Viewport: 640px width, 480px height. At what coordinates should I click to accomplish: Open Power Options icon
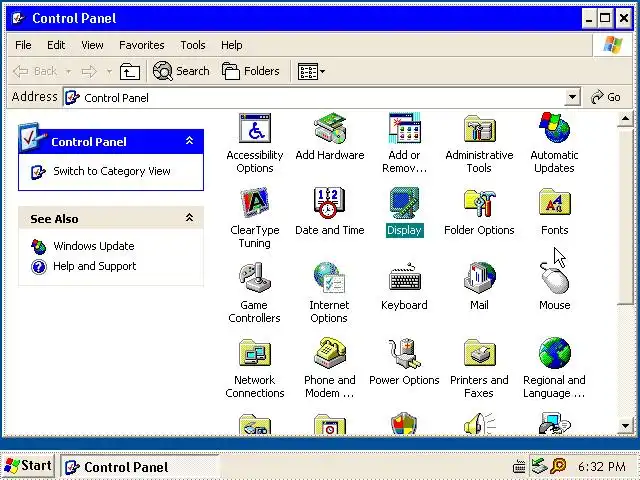tap(404, 362)
